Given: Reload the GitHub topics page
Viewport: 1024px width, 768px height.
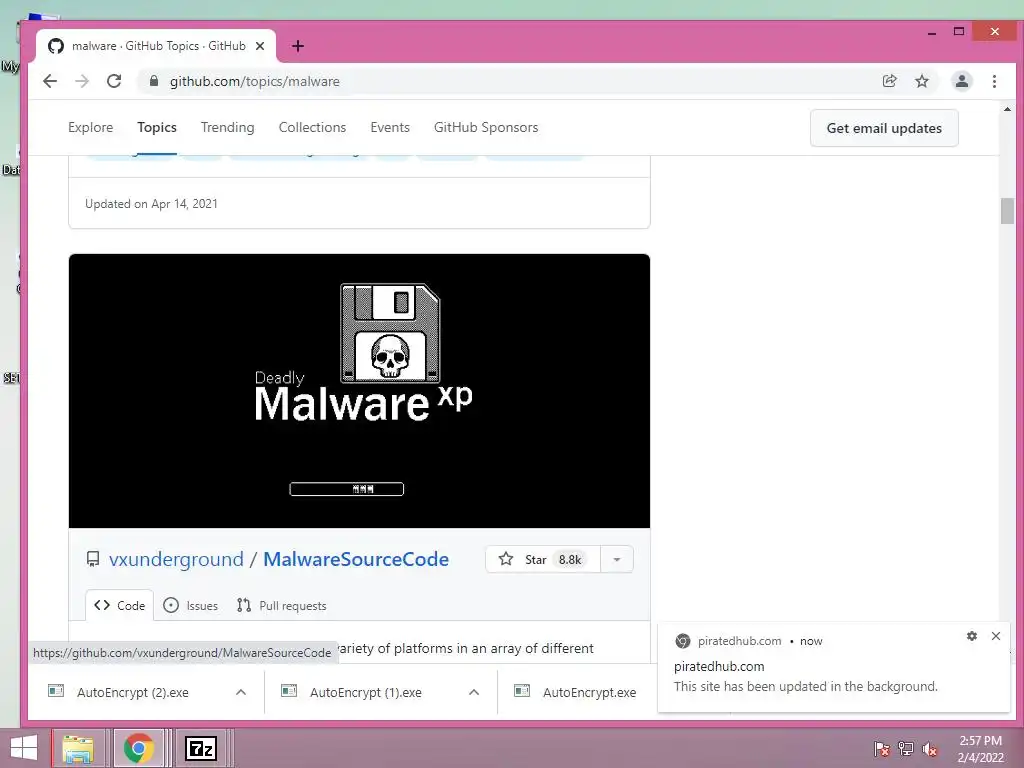Looking at the screenshot, I should [114, 81].
